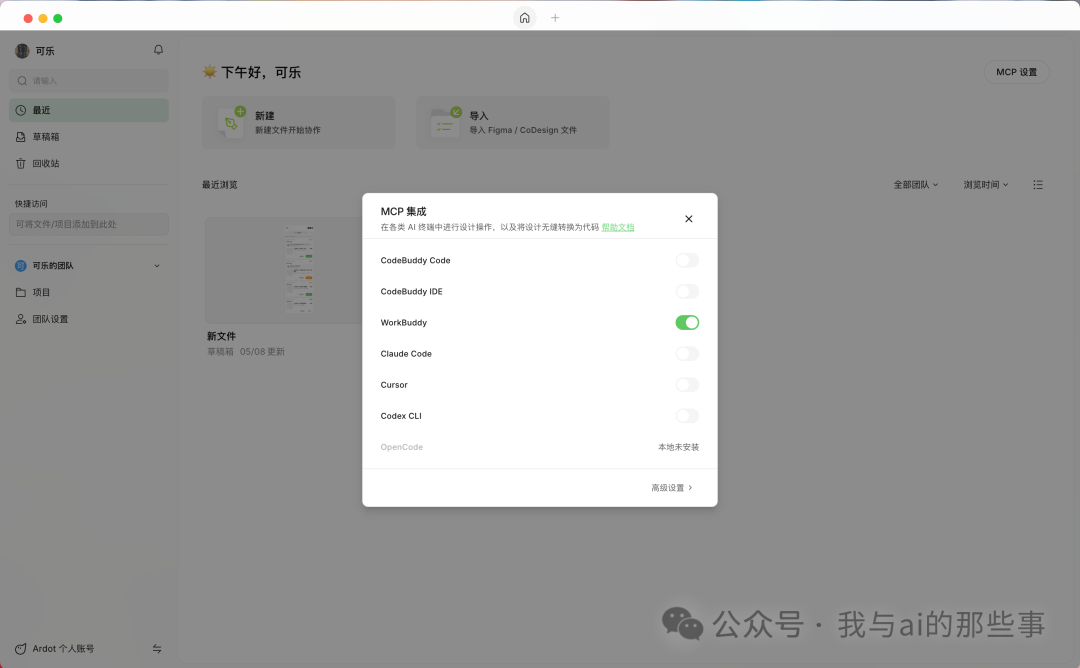
Task: Open the home tab icon
Action: (524, 18)
